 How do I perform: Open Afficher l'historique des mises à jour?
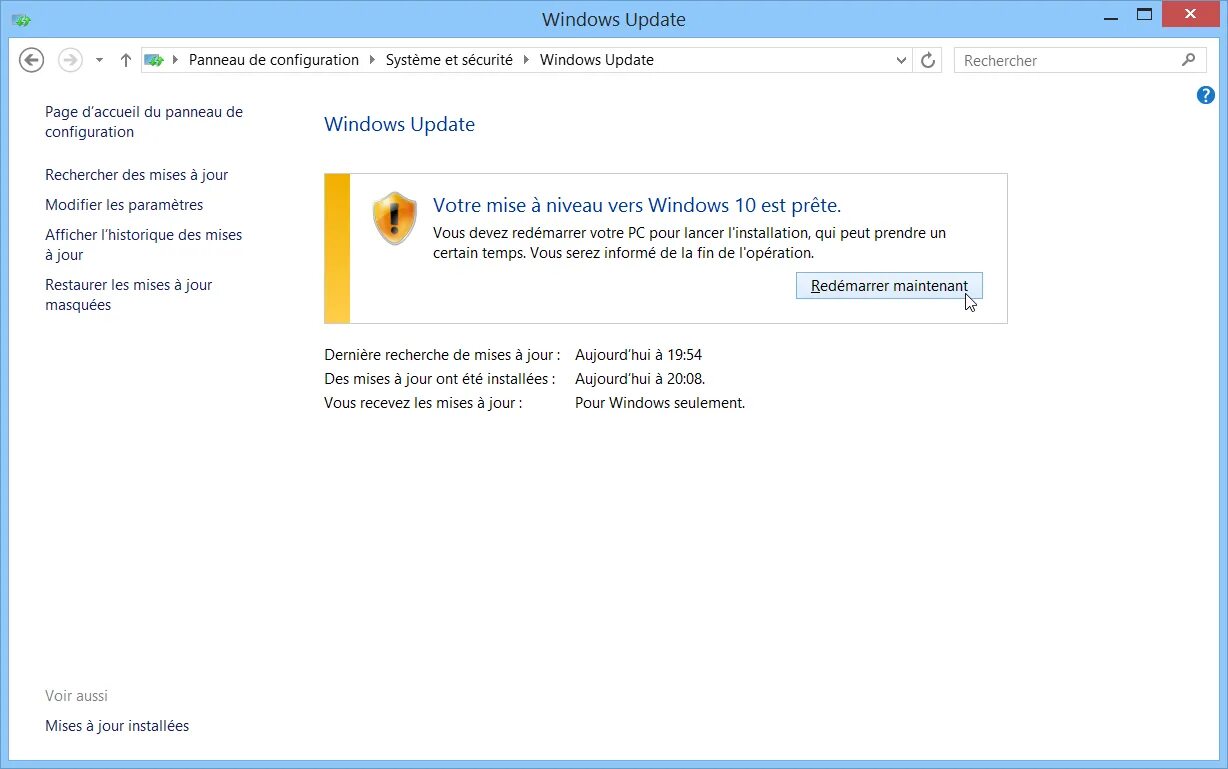pos(144,245)
